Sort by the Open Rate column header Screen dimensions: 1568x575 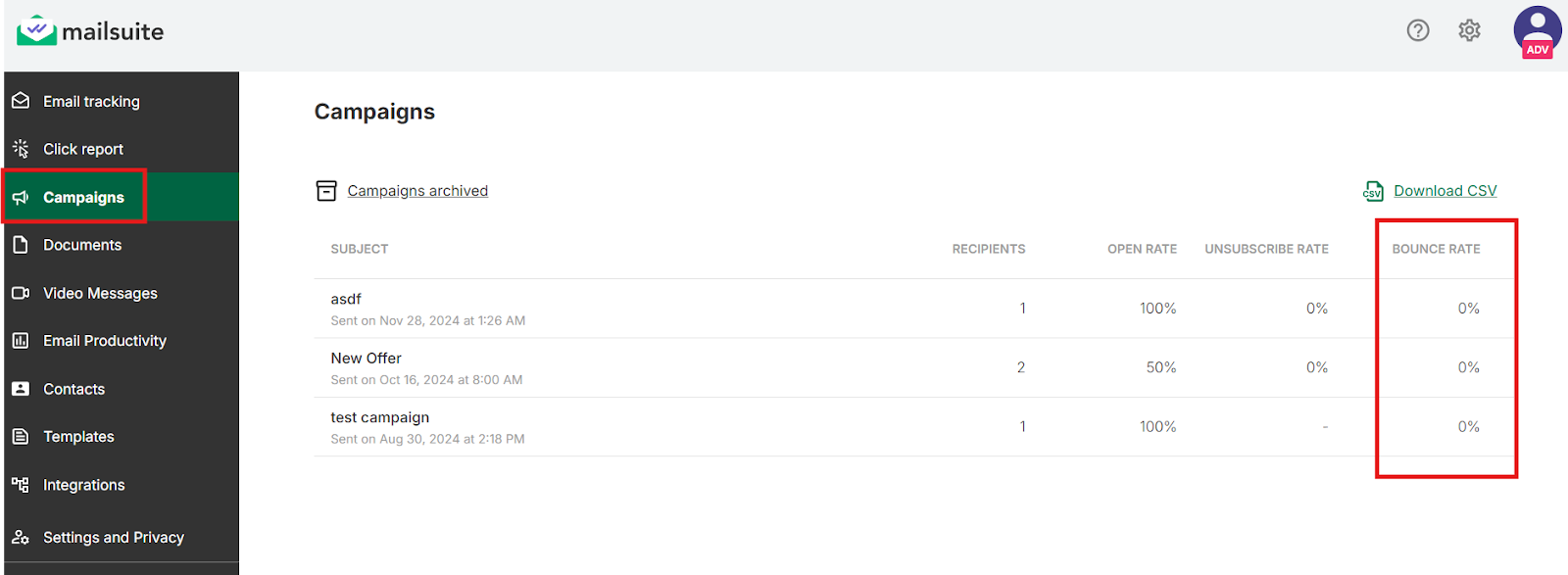pos(1142,249)
